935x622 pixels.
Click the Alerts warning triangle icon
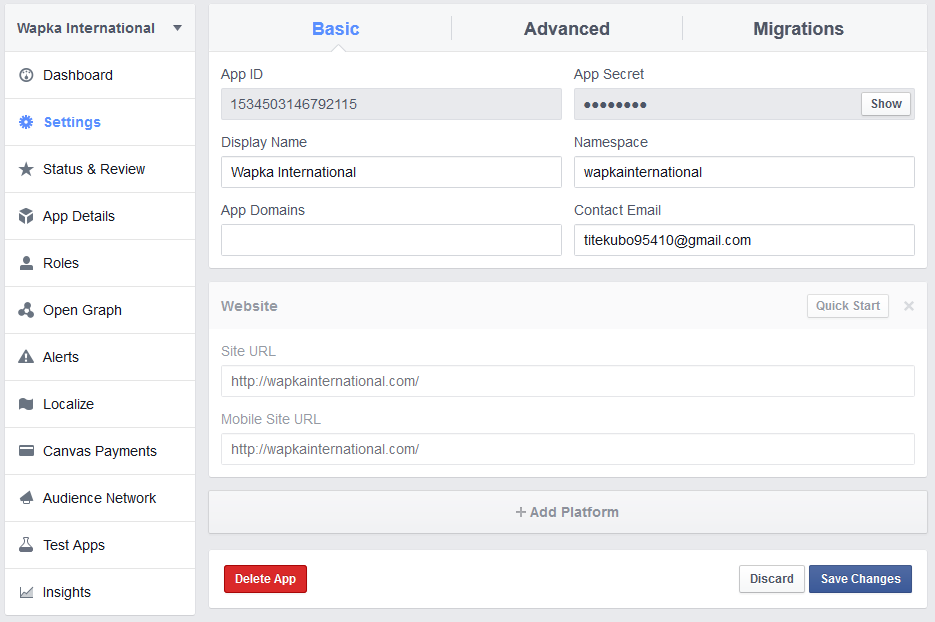(x=26, y=357)
